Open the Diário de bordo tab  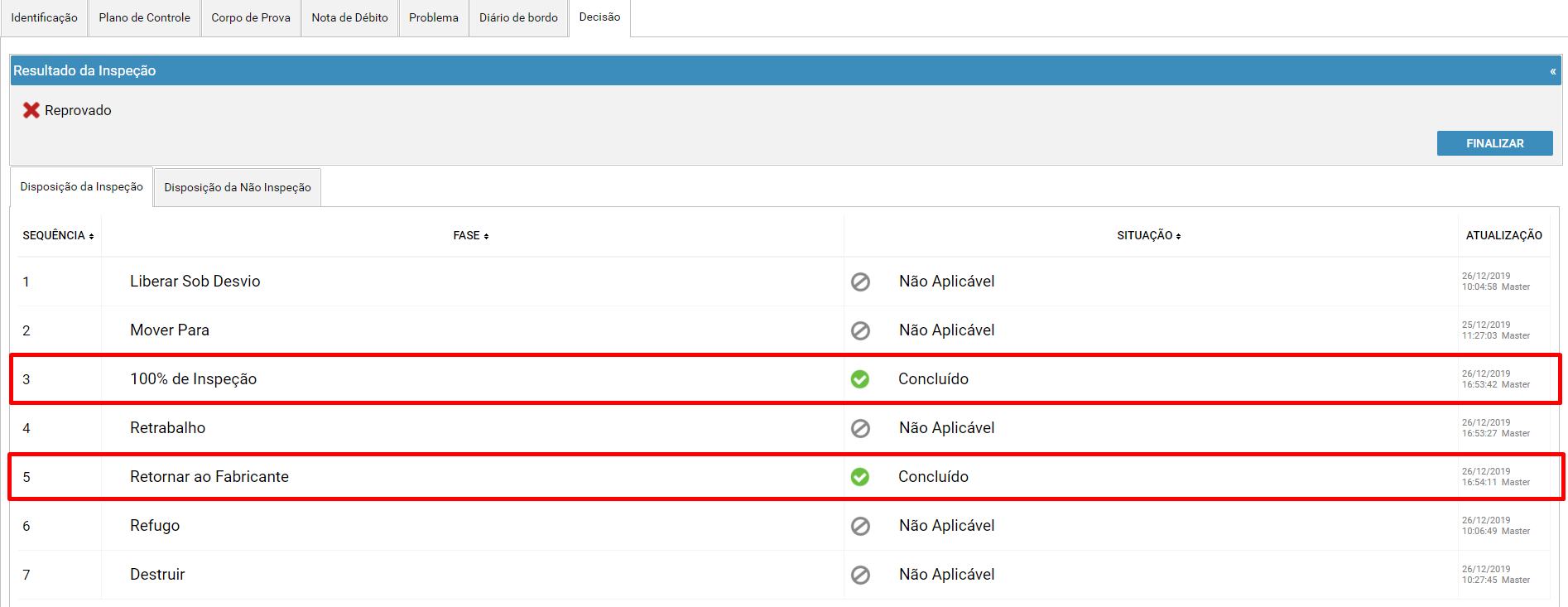pos(518,18)
